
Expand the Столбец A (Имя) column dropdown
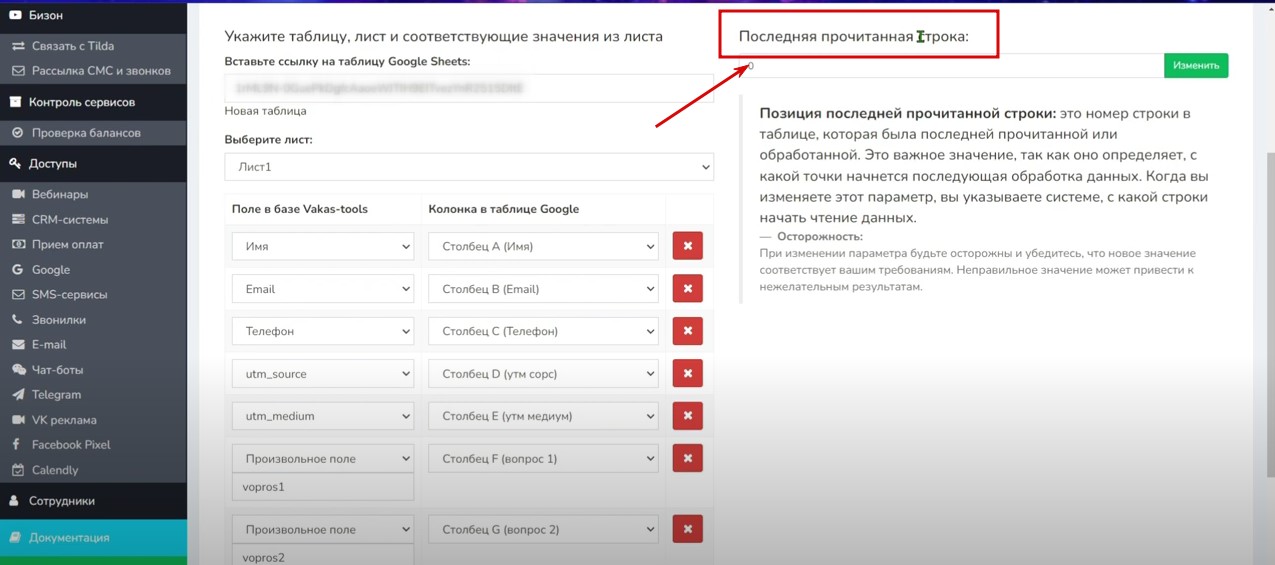[x=543, y=246]
